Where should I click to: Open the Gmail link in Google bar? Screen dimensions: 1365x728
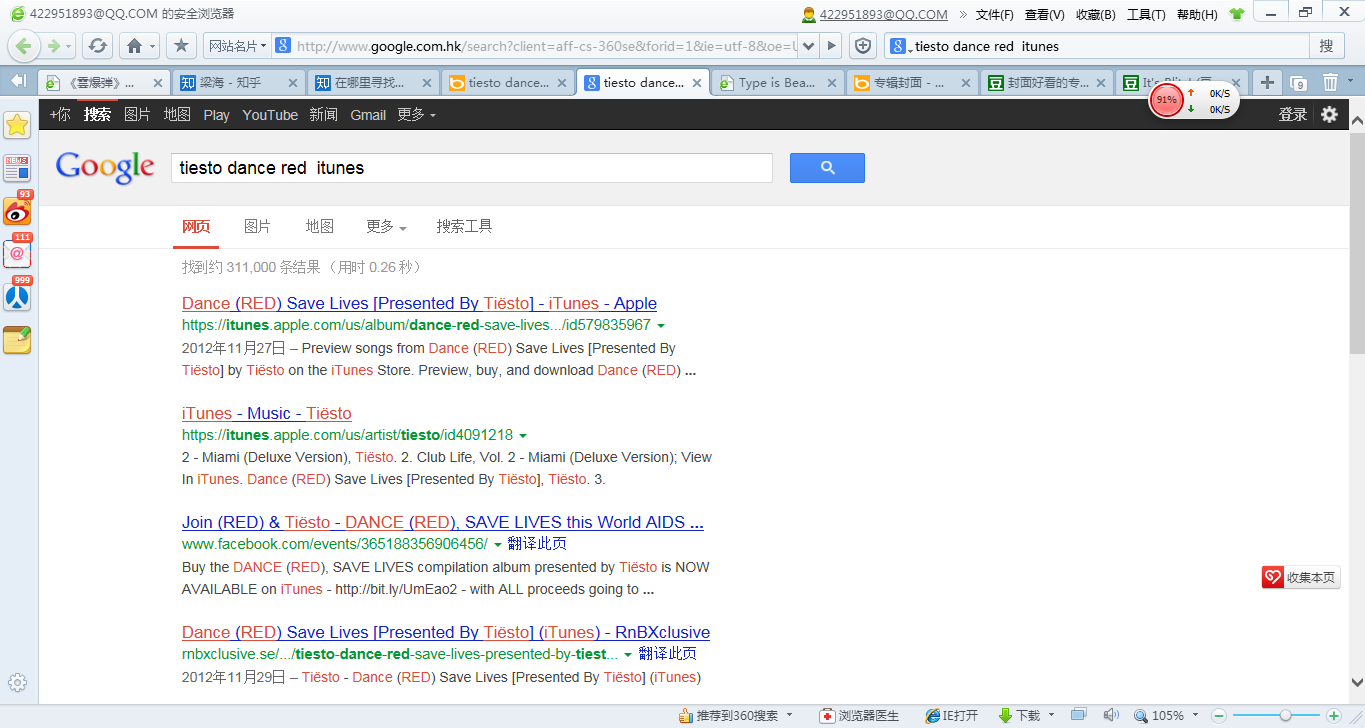click(x=368, y=115)
